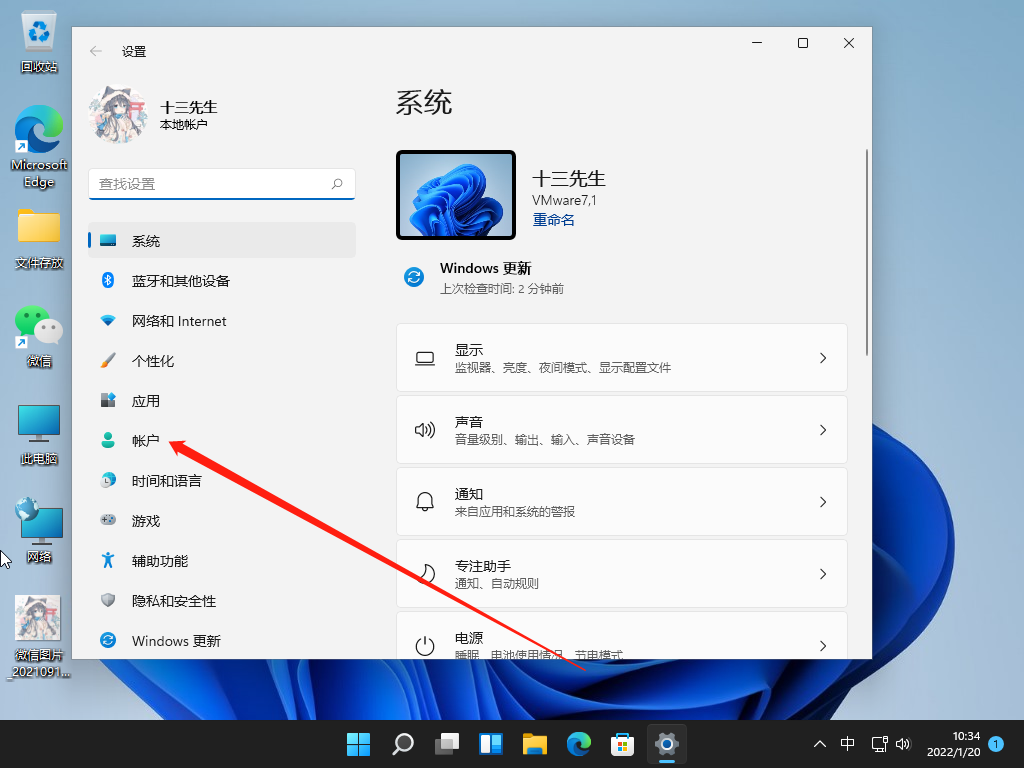Click the 辅助功能 accessibility icon
Viewport: 1024px width, 768px height.
pyautogui.click(x=108, y=561)
